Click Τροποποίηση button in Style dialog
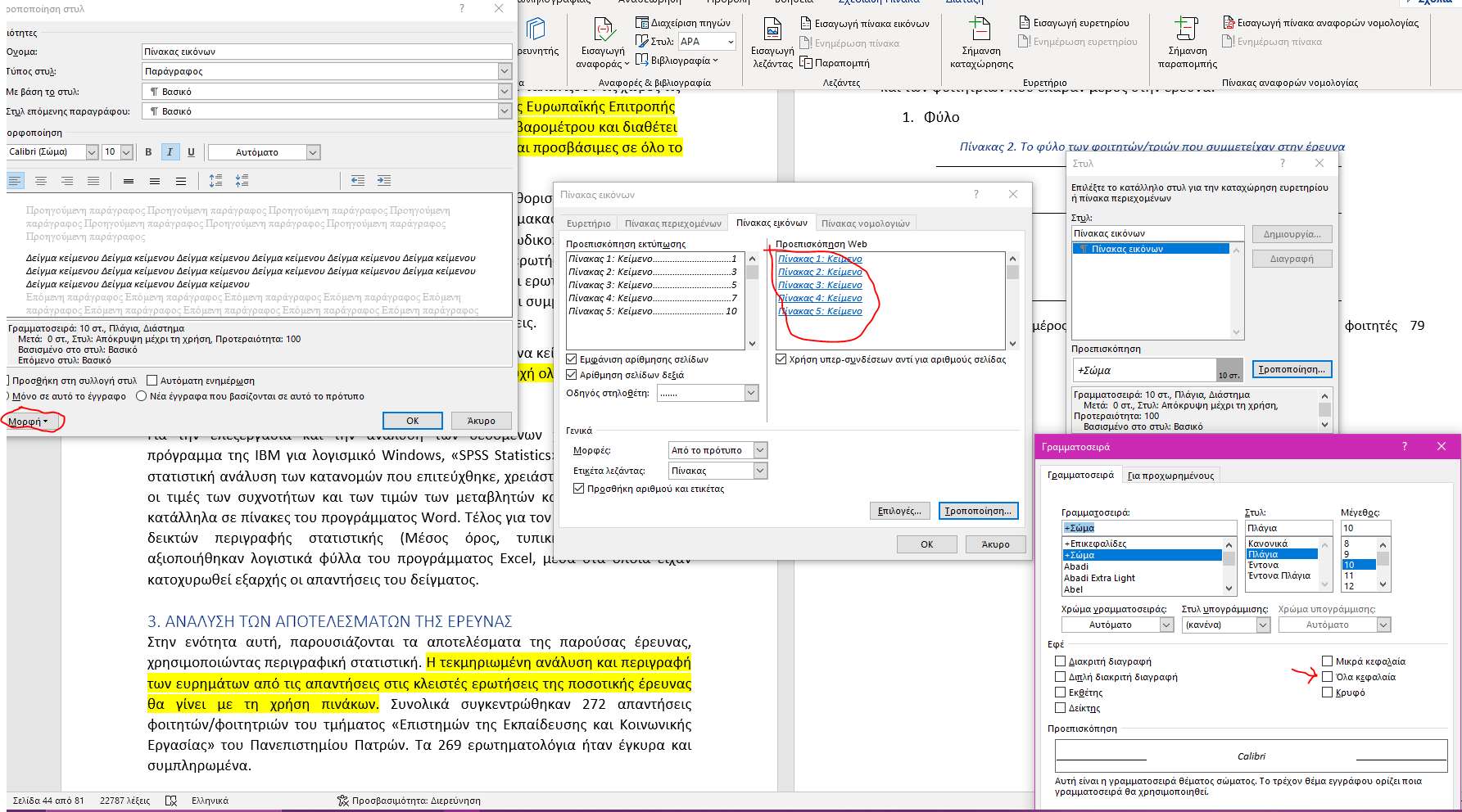Viewport: 1462px width, 812px height. point(1291,369)
